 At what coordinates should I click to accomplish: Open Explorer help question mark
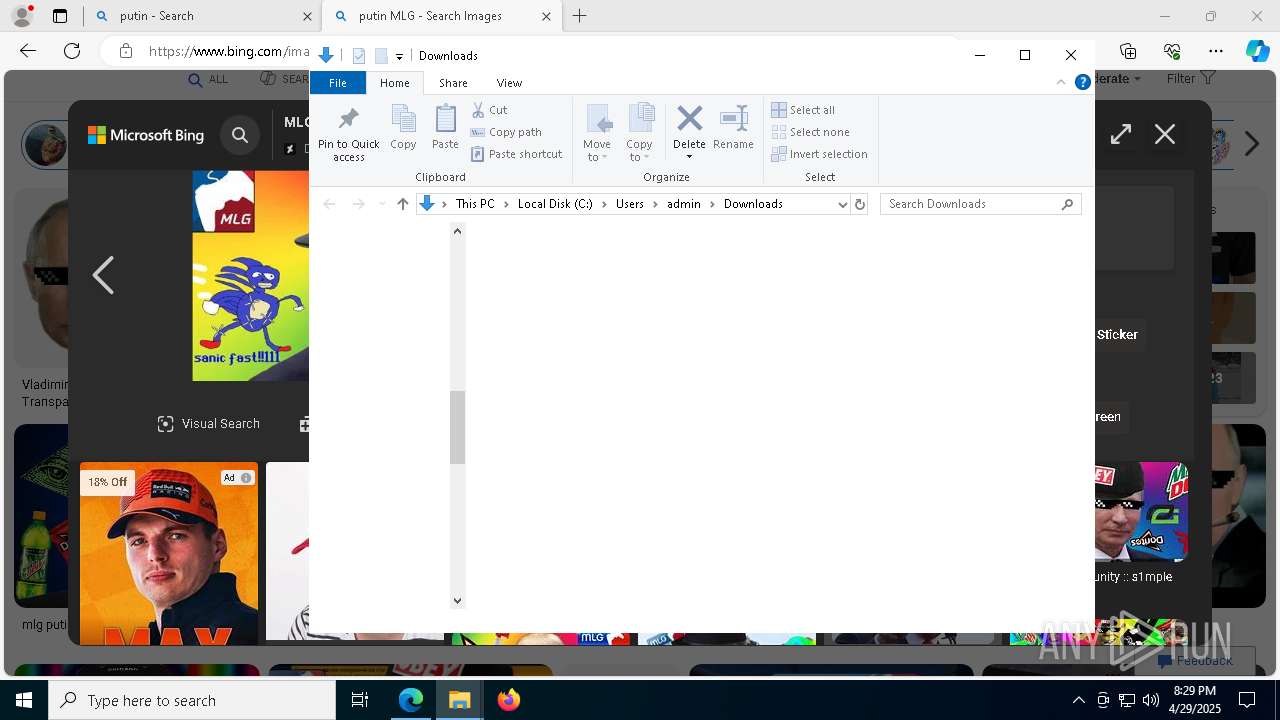click(x=1082, y=82)
